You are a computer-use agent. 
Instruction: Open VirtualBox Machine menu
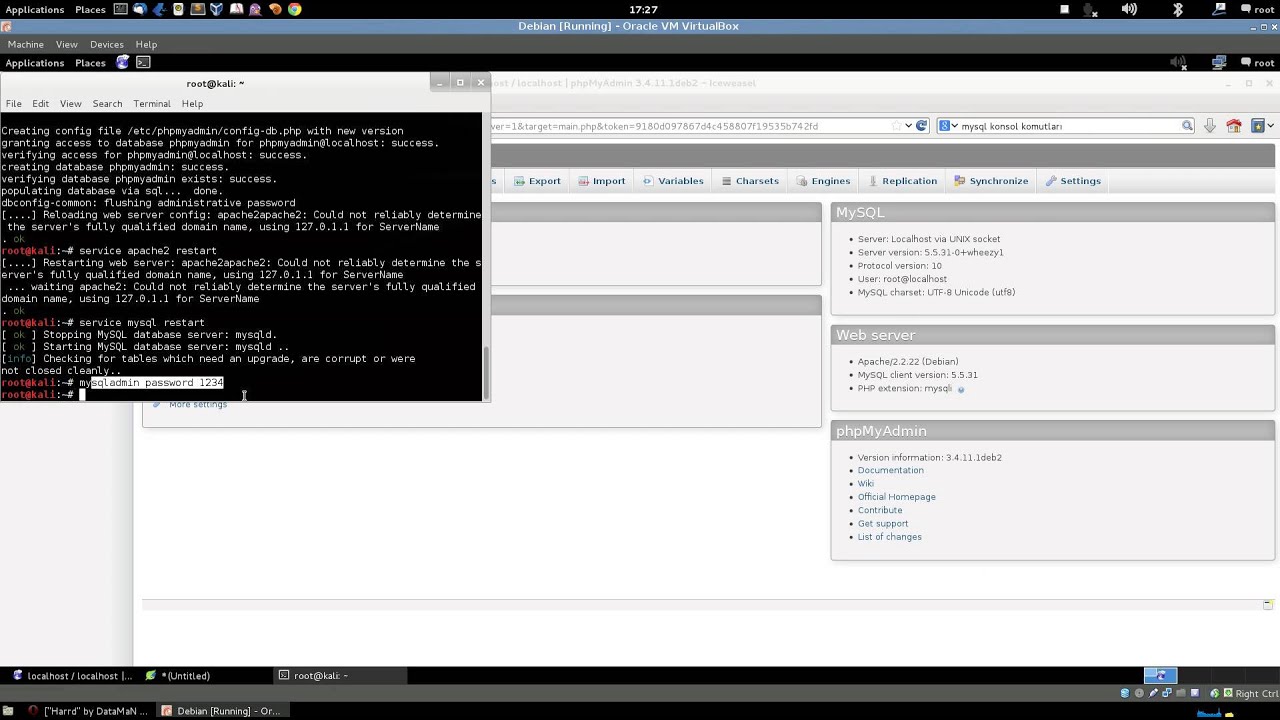point(26,44)
